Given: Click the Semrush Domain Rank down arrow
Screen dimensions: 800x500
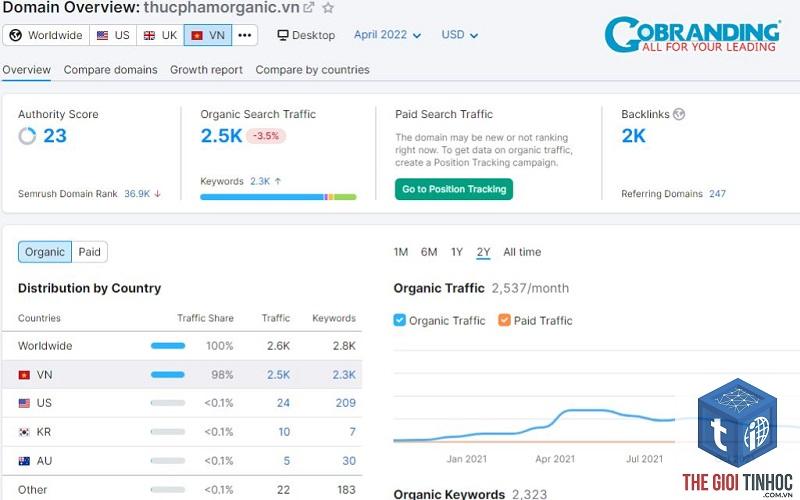Looking at the screenshot, I should pyautogui.click(x=158, y=194).
